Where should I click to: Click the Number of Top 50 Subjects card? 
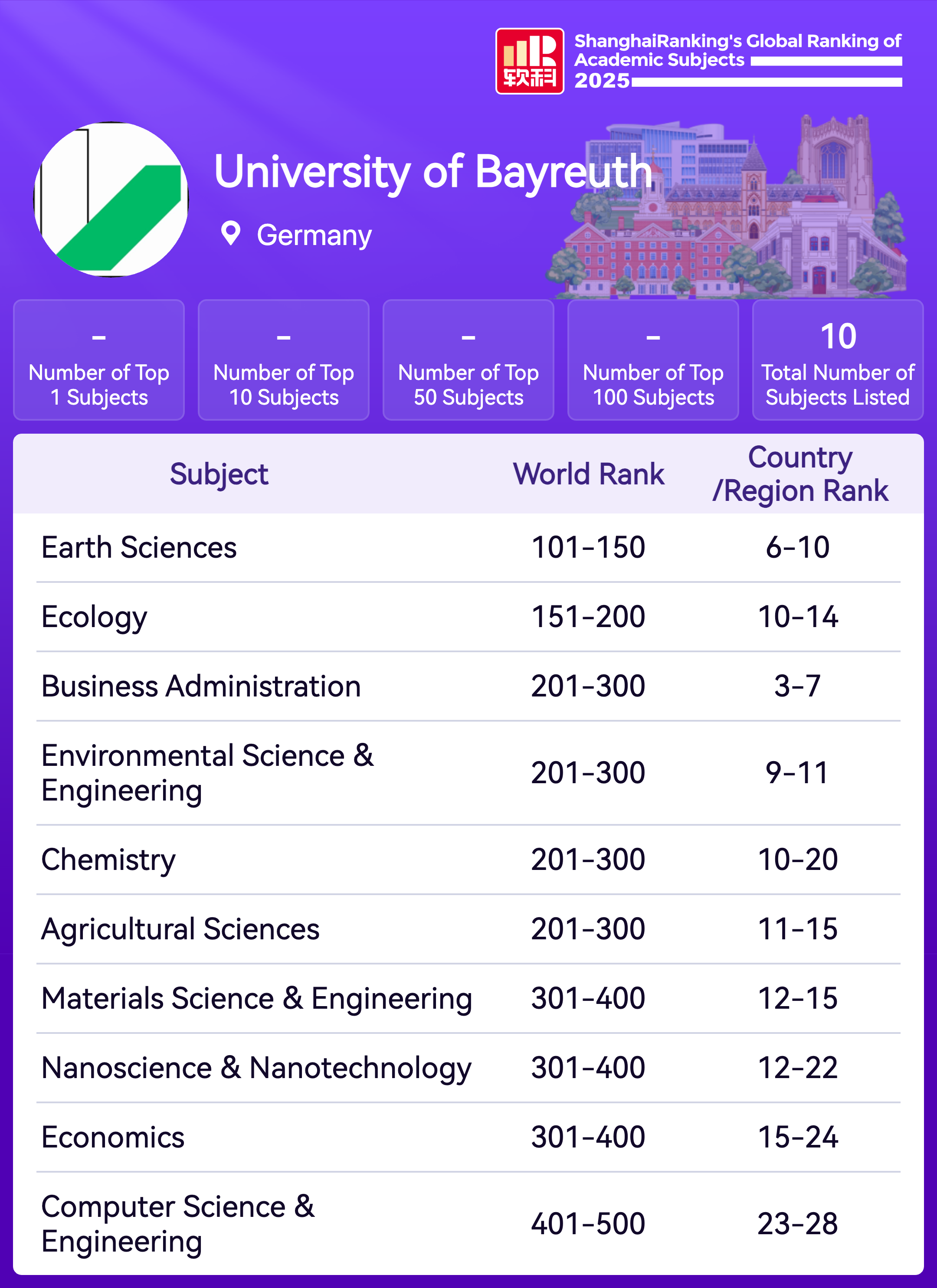(x=468, y=360)
